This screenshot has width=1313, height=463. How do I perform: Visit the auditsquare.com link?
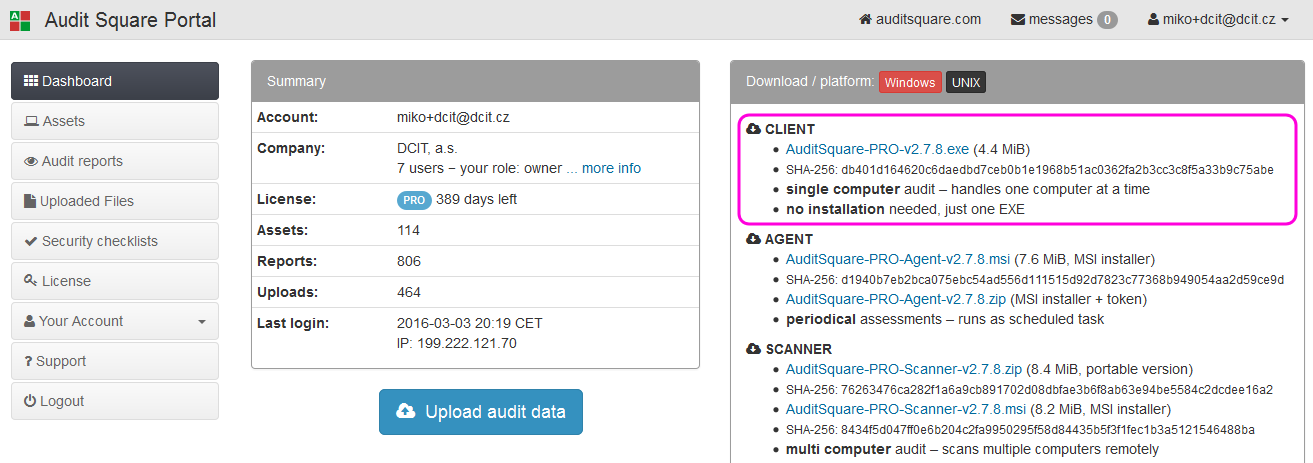coord(920,19)
